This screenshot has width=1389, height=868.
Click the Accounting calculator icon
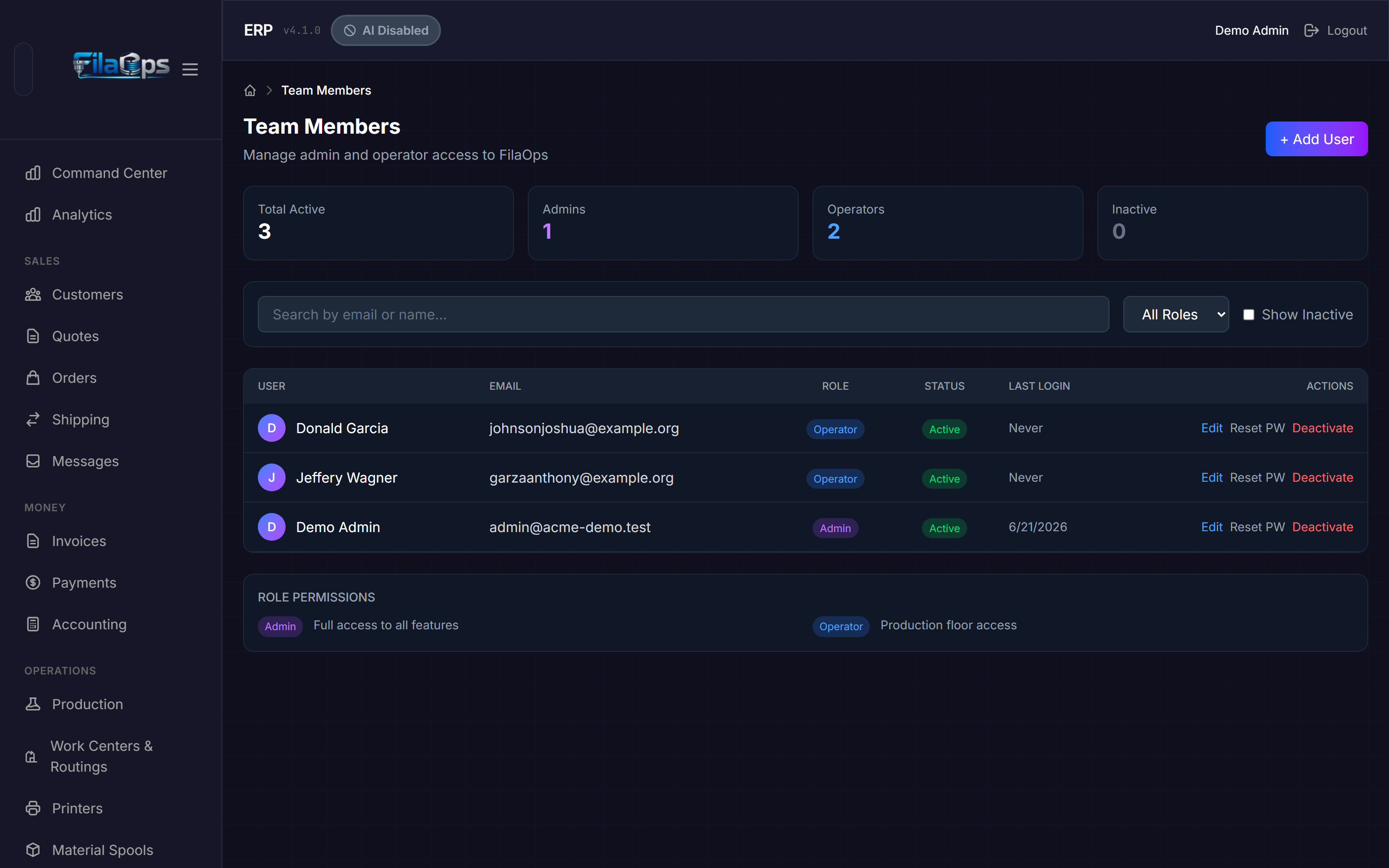[x=33, y=624]
